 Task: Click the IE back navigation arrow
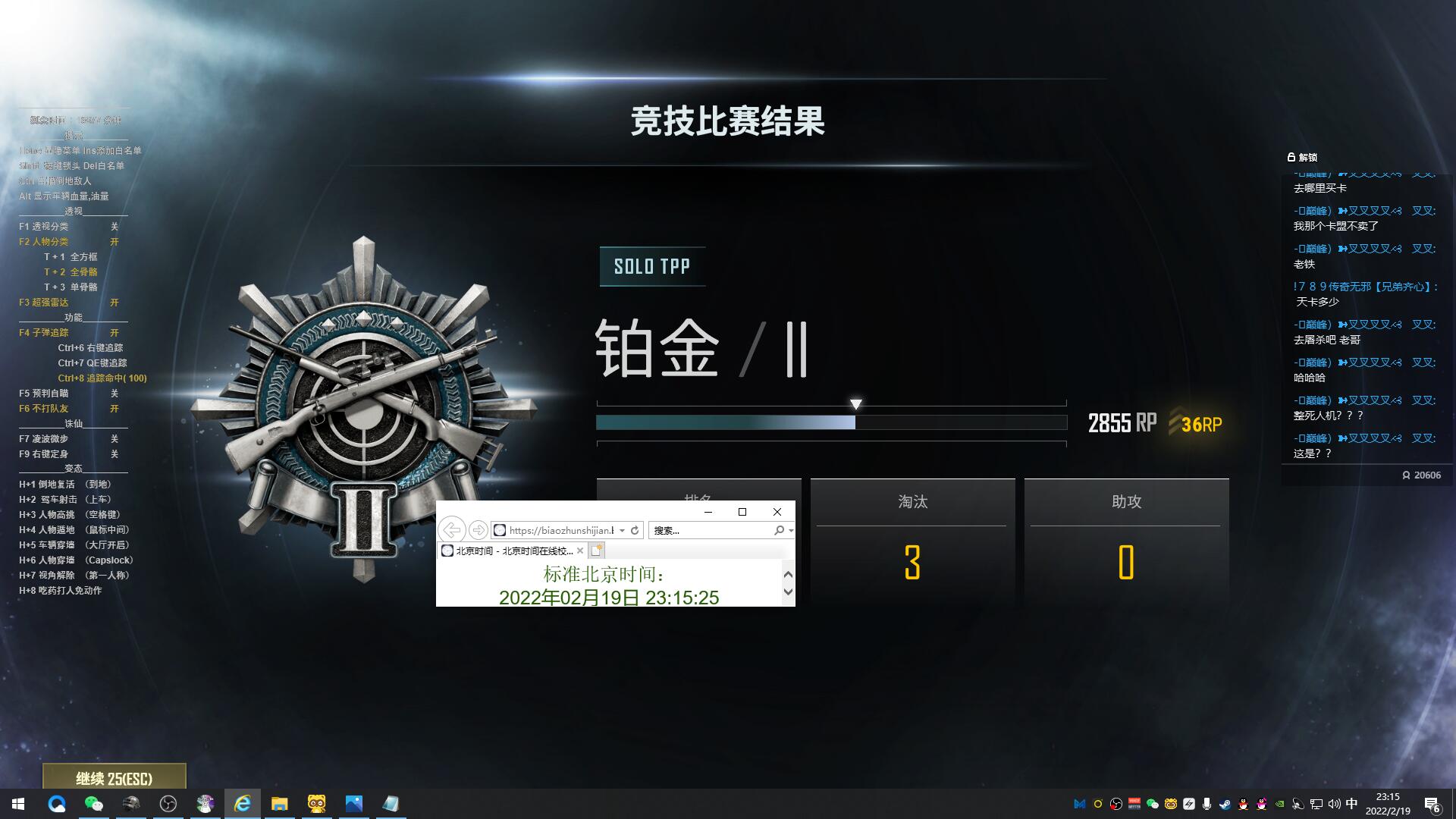tap(452, 530)
